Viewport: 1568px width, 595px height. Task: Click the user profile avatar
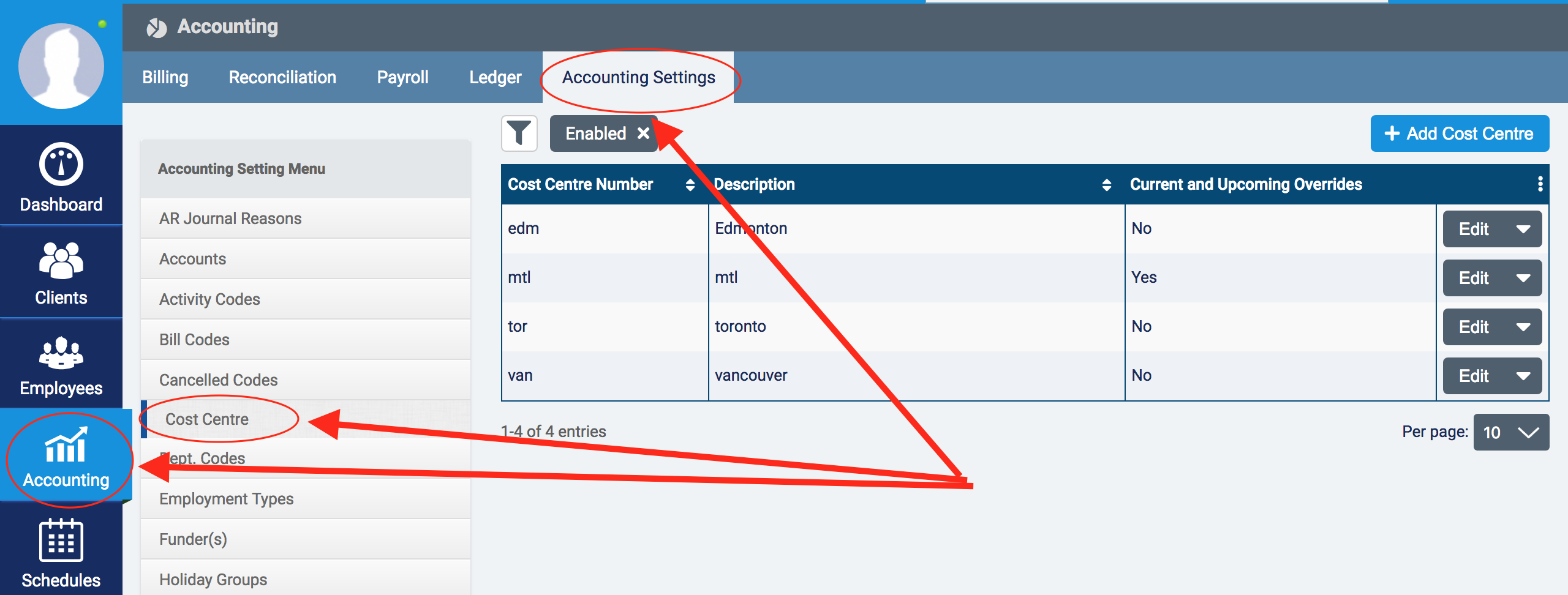61,66
